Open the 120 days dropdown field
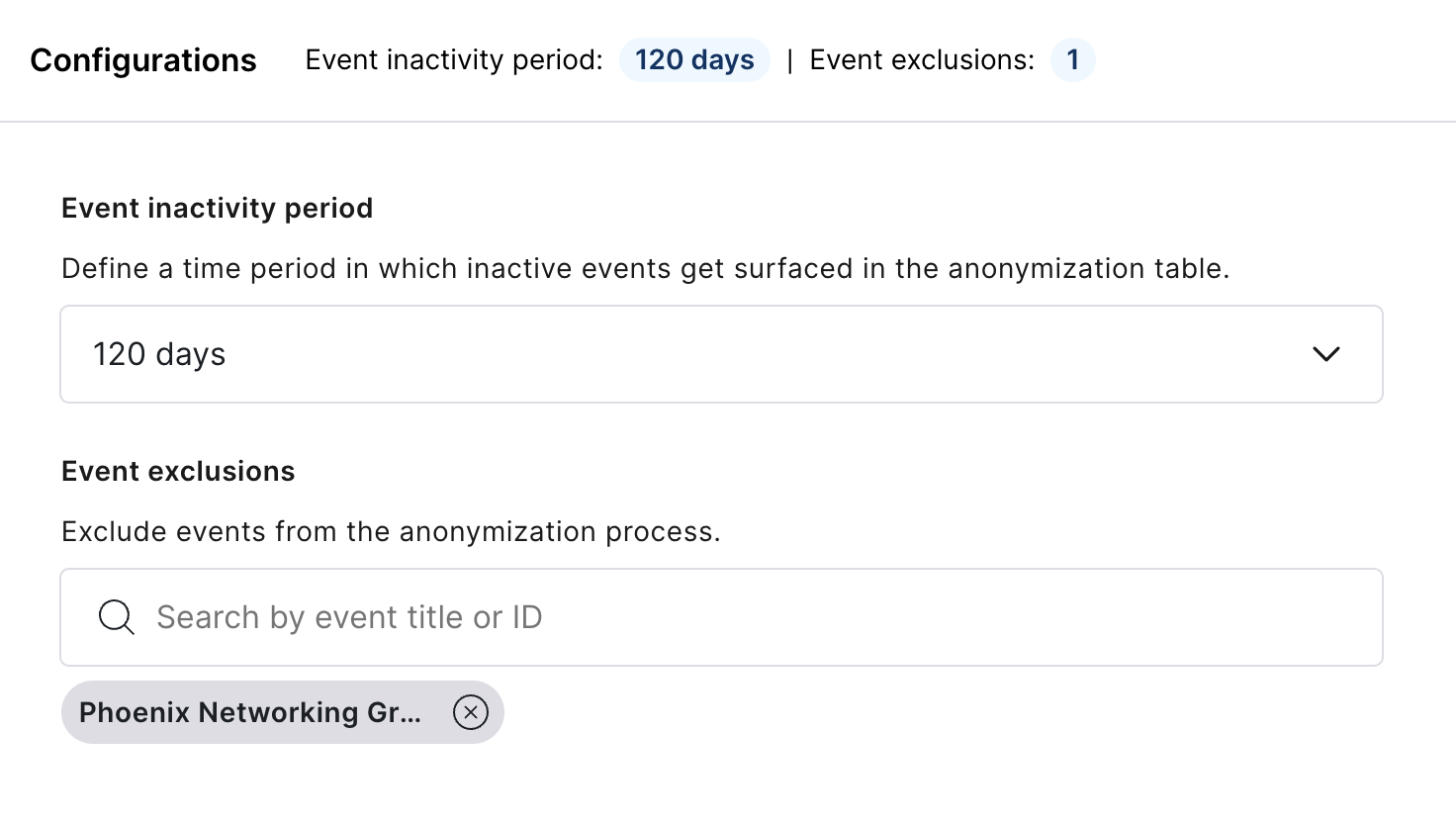 click(x=721, y=354)
